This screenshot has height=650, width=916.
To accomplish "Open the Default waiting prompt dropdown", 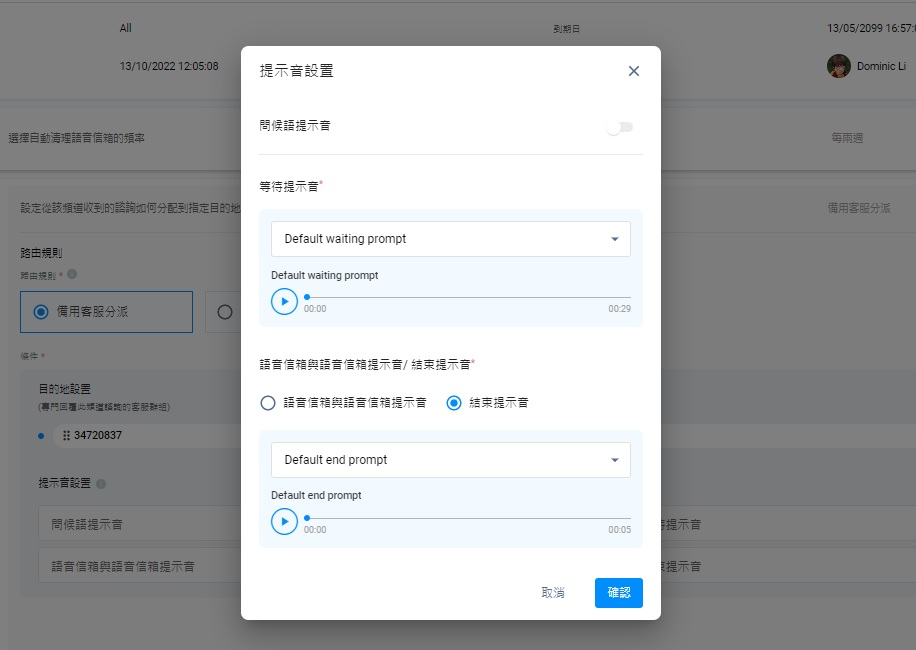I will (450, 239).
